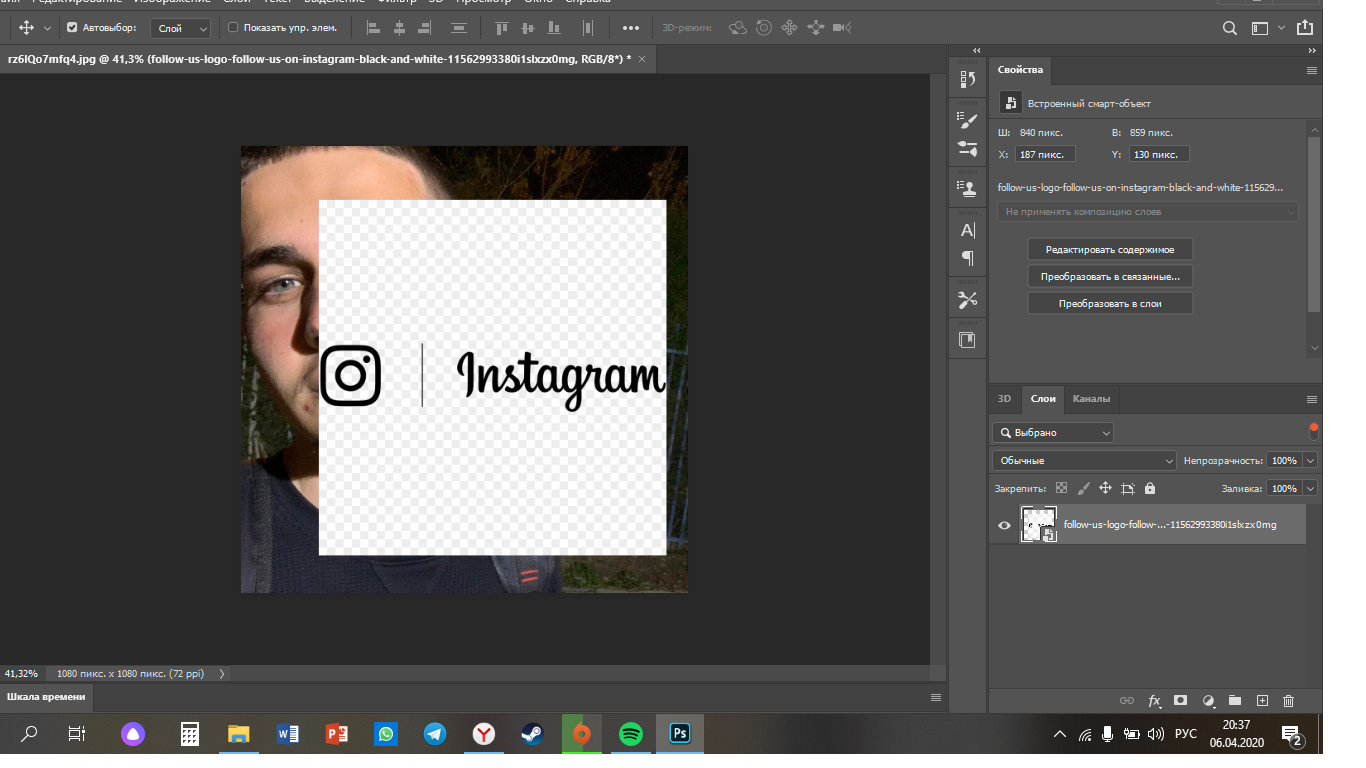Toggle the layer filtering on/off switch

pos(1313,432)
